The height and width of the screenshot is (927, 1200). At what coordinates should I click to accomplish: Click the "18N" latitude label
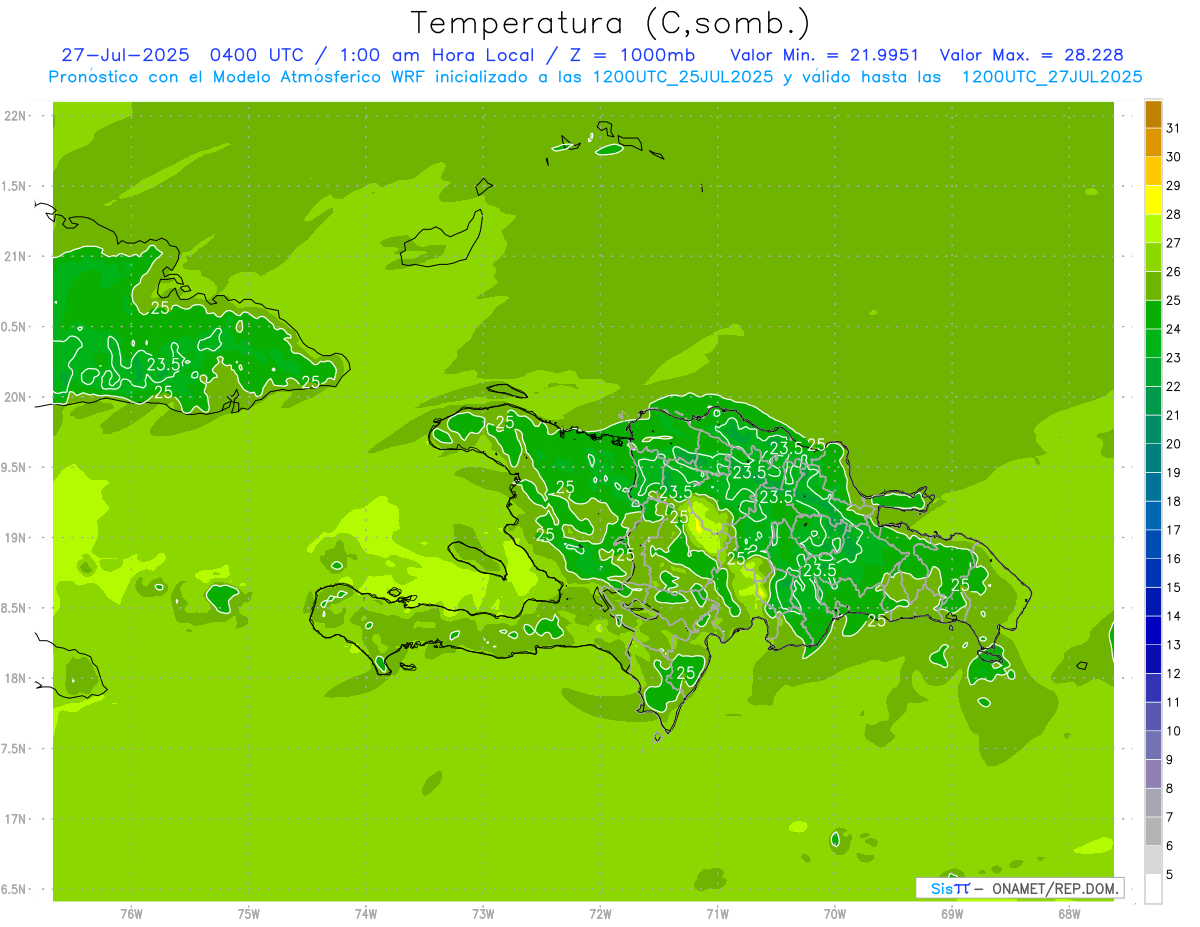(14, 679)
